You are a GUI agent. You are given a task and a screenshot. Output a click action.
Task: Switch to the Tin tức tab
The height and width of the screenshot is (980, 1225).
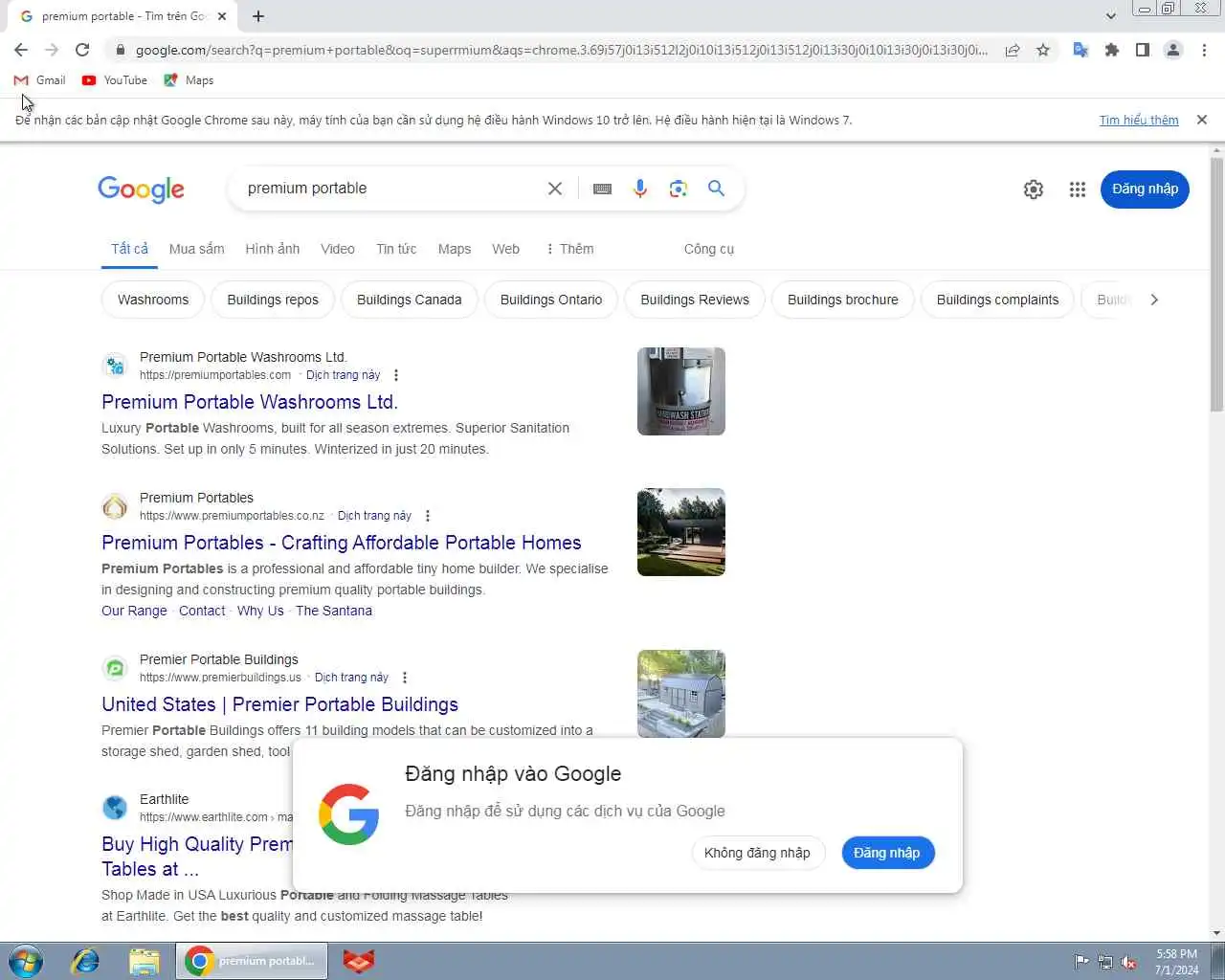click(396, 249)
